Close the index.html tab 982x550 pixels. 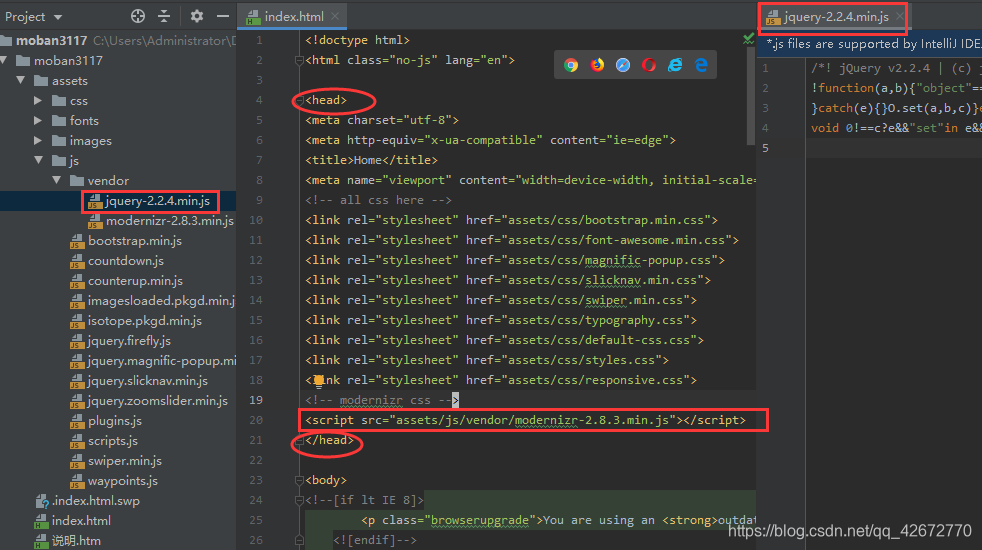335,16
